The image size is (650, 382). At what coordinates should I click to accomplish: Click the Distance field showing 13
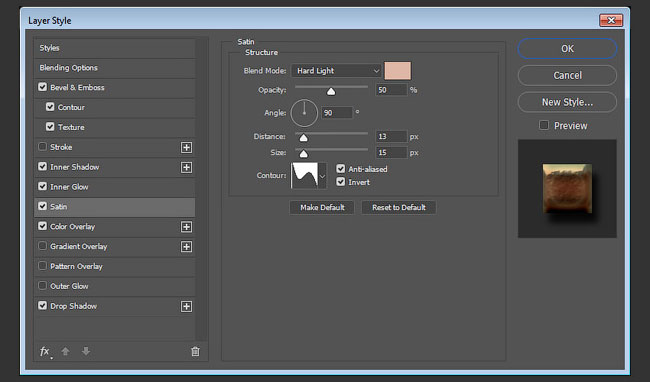391,137
